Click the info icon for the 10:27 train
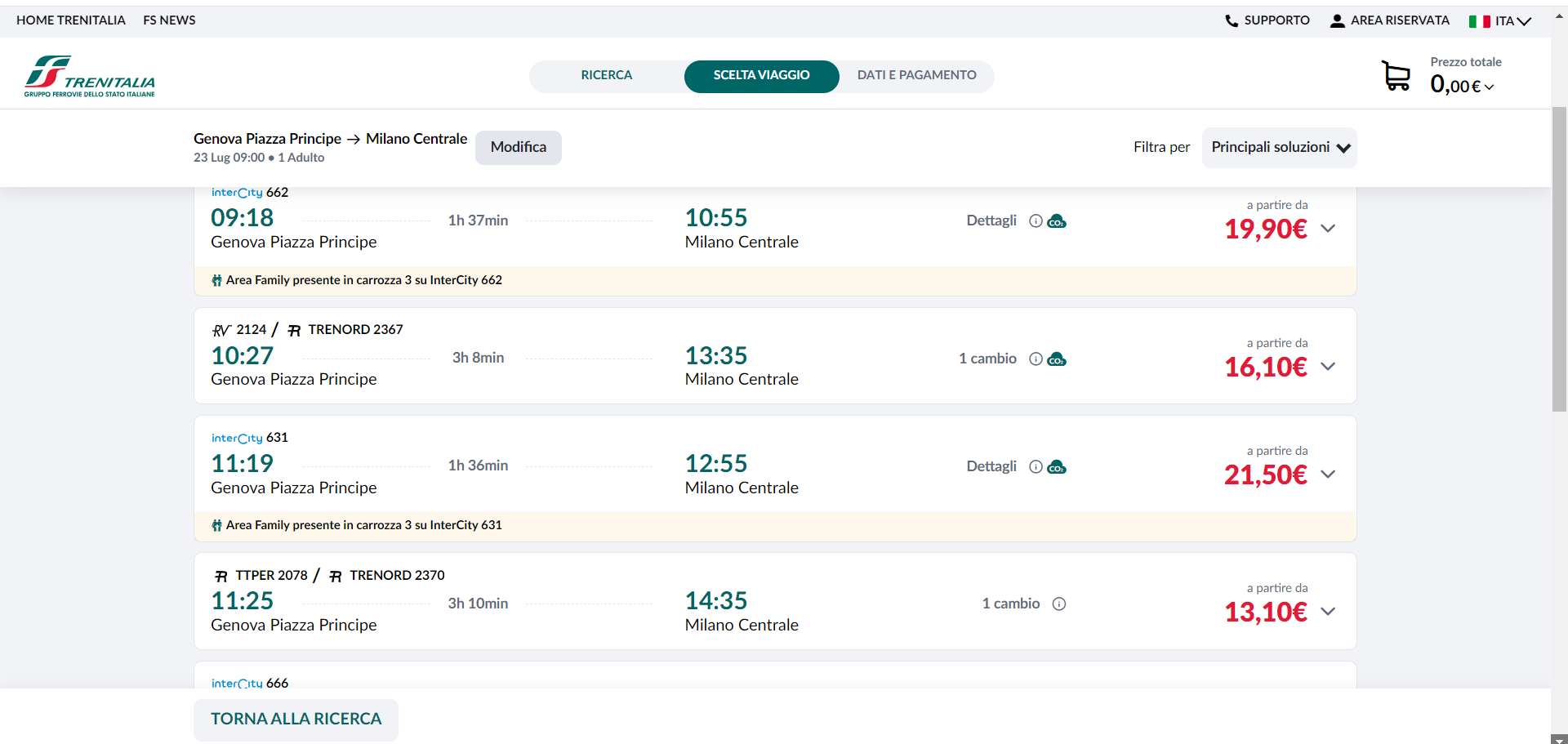Image resolution: width=1568 pixels, height=744 pixels. click(1036, 359)
